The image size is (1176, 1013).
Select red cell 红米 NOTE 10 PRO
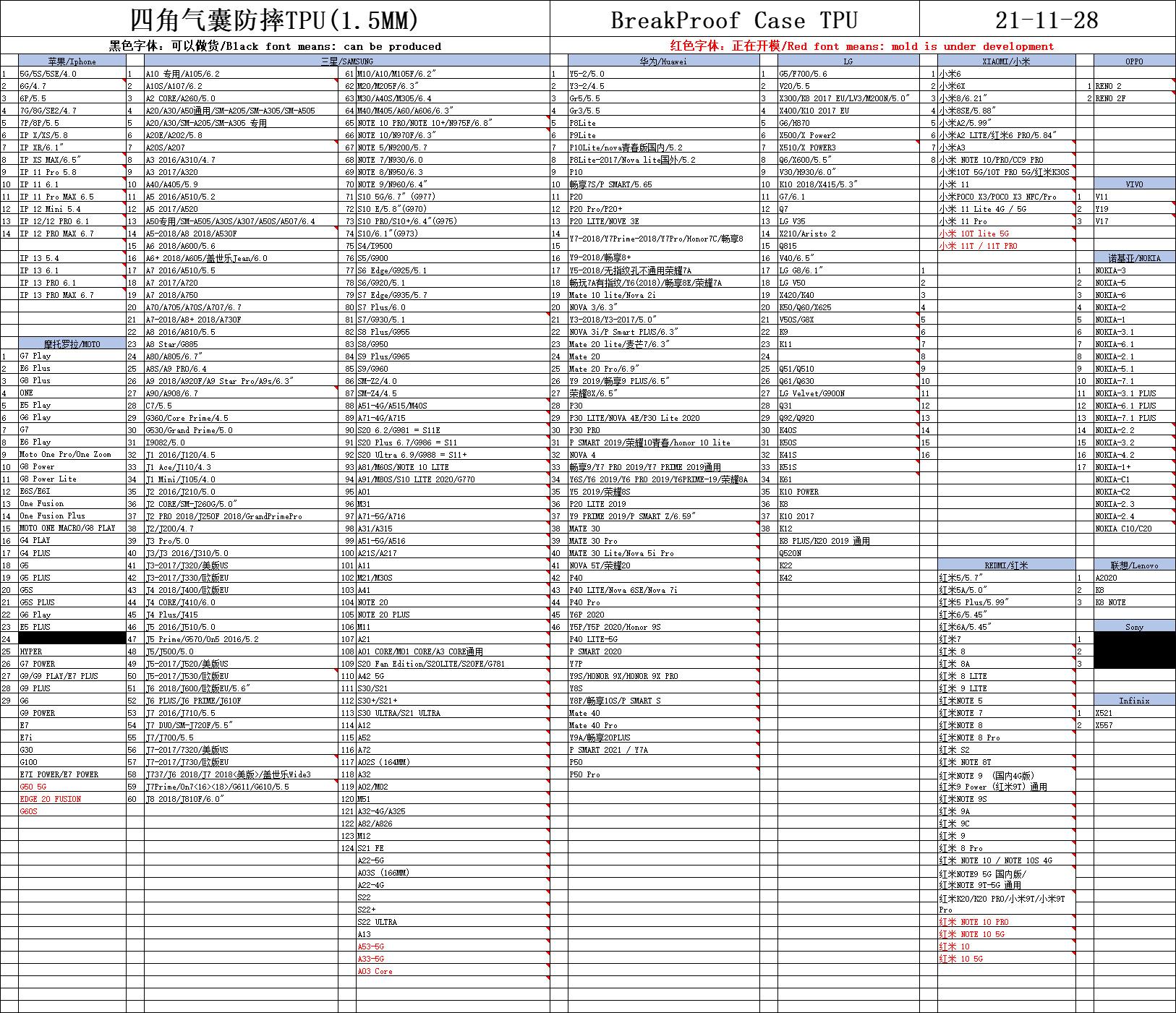click(x=1007, y=922)
